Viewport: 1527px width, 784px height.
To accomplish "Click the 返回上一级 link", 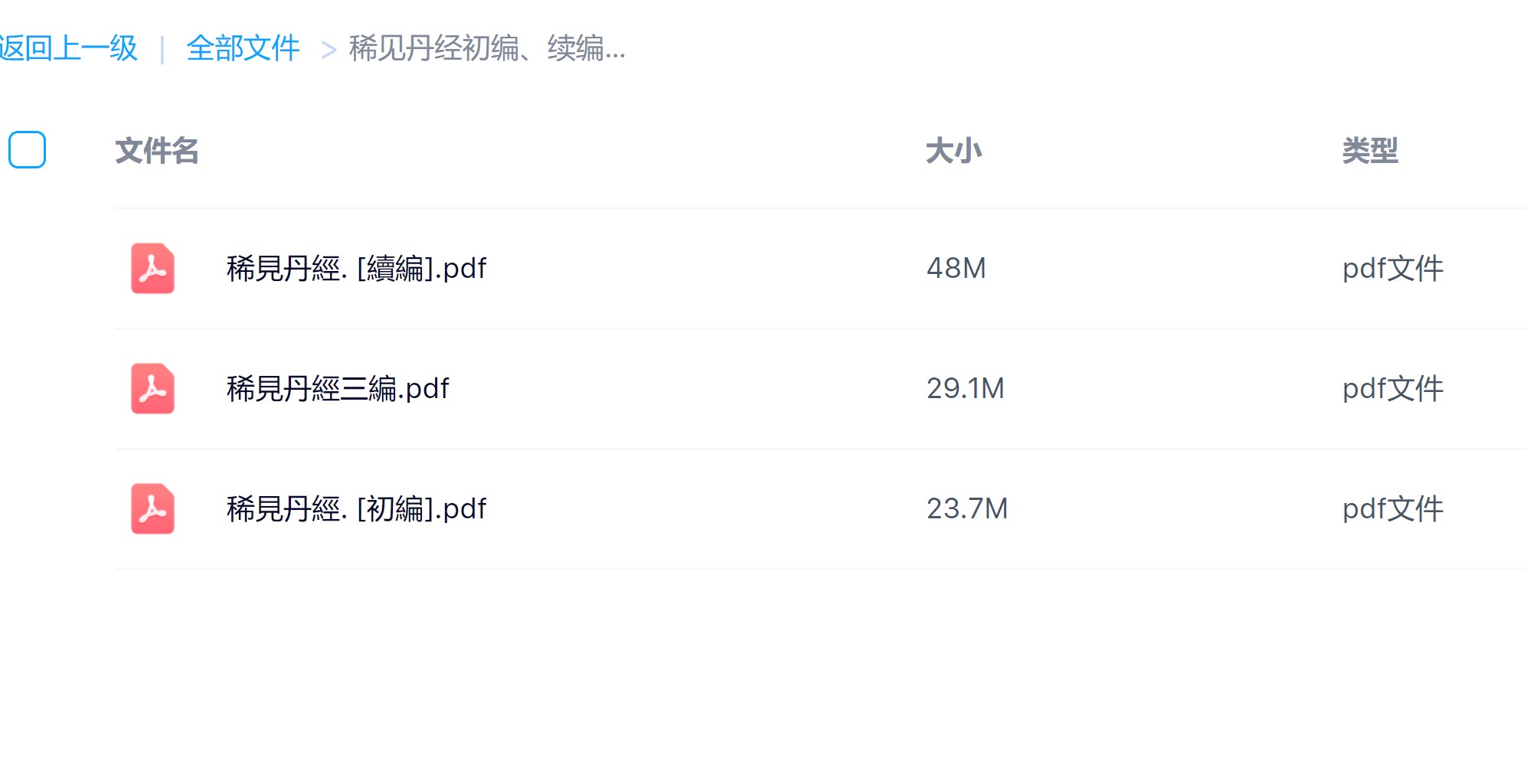I will [x=69, y=48].
